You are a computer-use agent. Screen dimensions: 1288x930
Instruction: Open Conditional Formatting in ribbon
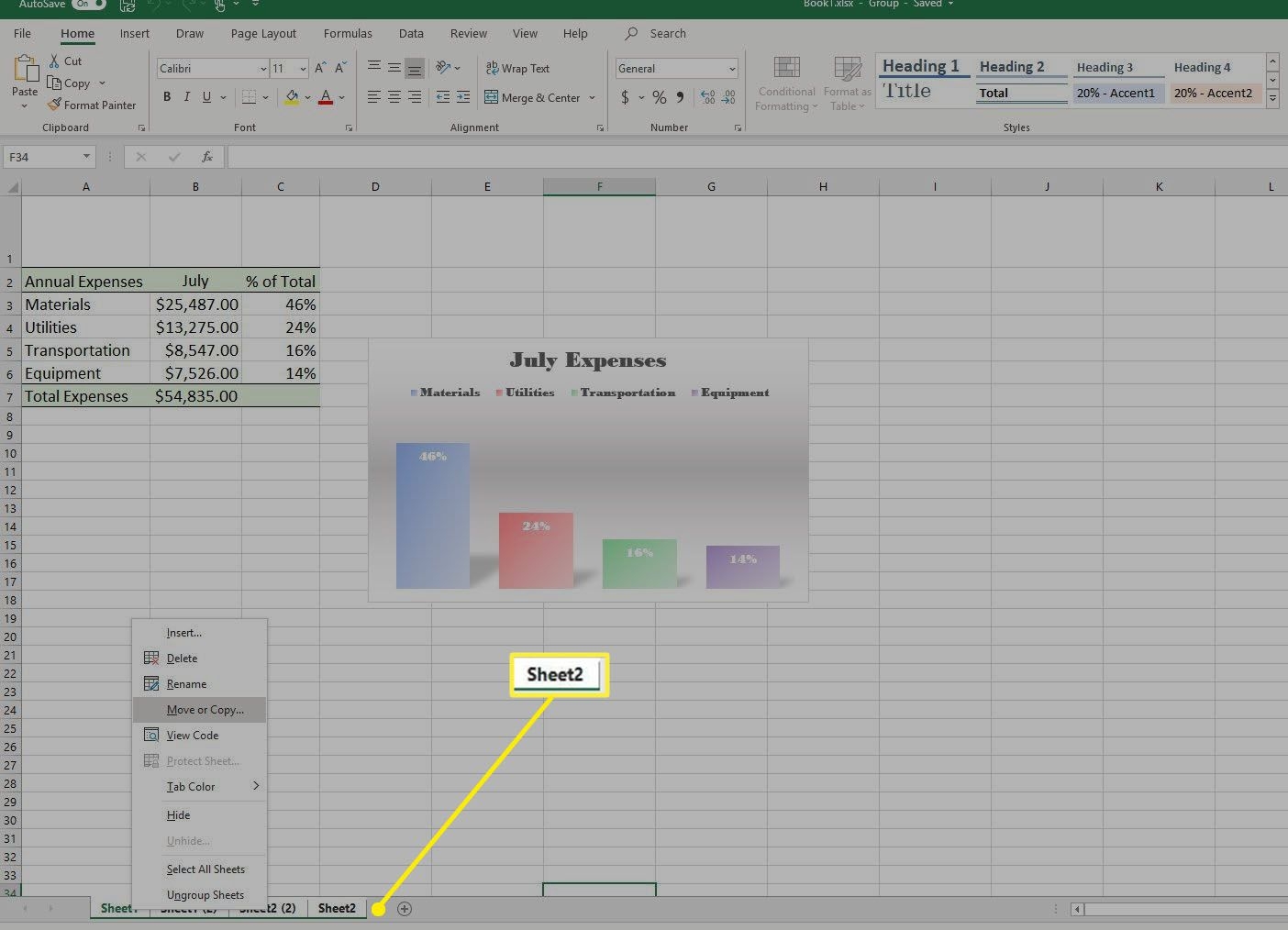[x=786, y=83]
